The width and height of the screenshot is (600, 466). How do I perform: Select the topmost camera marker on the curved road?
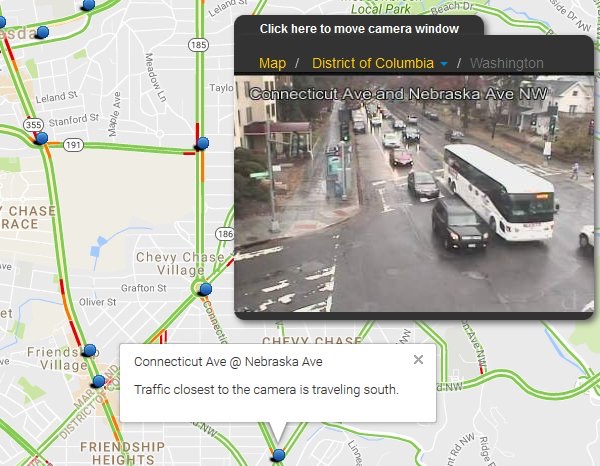(x=89, y=5)
